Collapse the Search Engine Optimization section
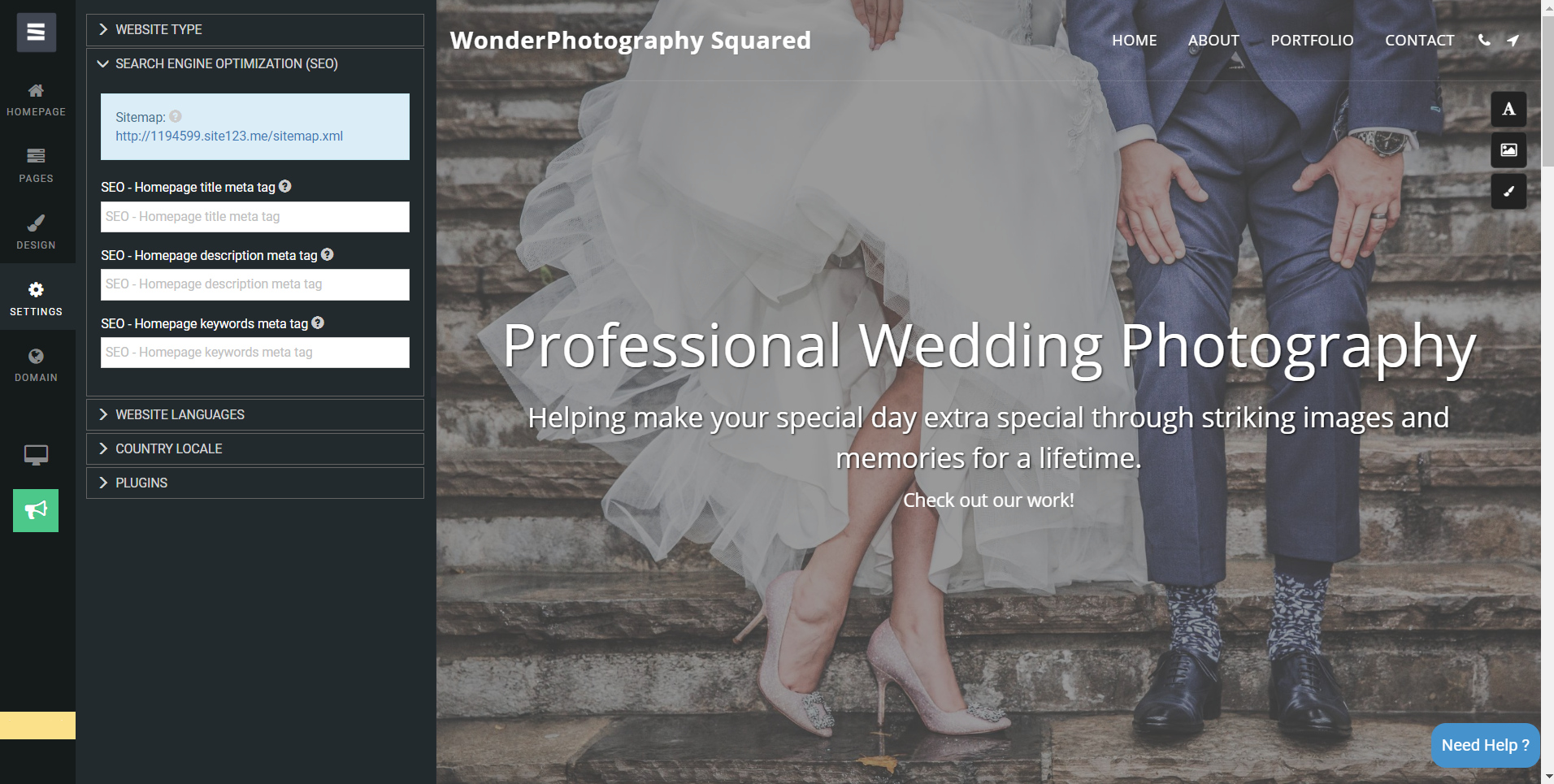This screenshot has width=1554, height=784. click(255, 63)
